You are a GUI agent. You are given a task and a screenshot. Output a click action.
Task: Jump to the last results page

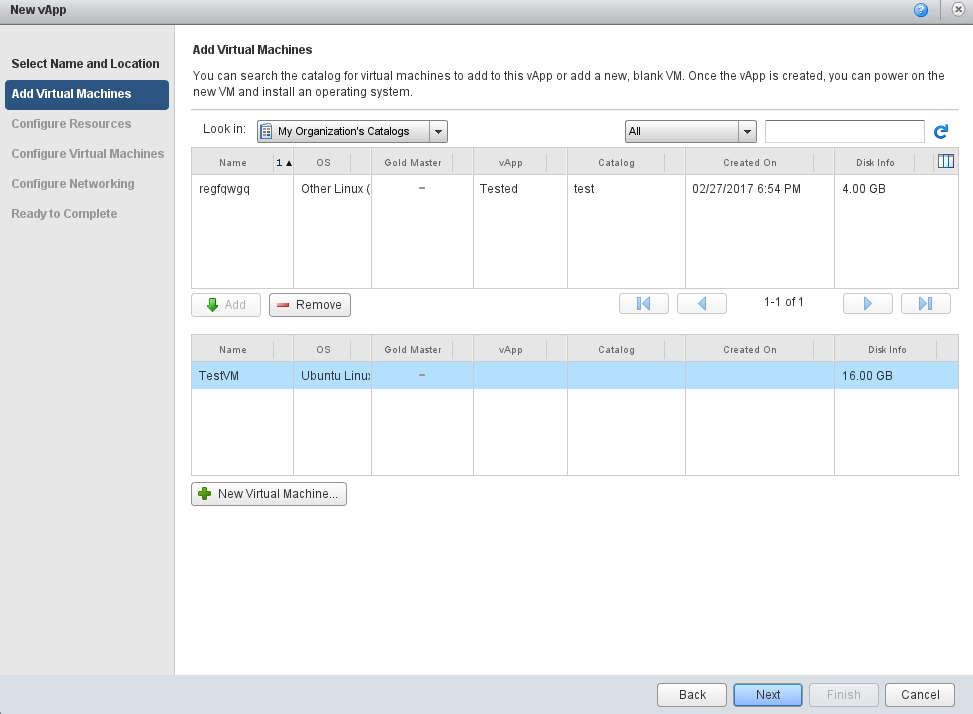925,304
